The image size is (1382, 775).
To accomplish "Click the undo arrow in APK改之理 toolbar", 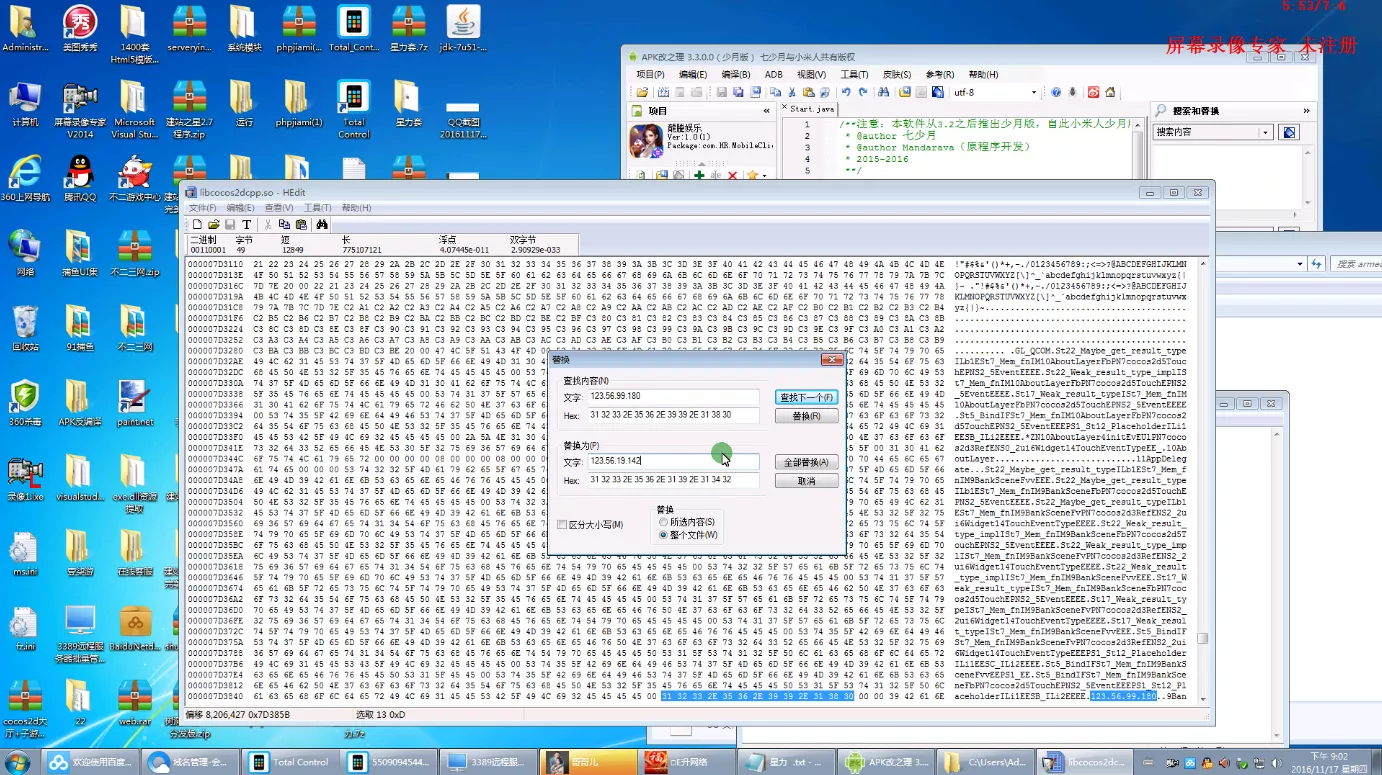I will (846, 92).
